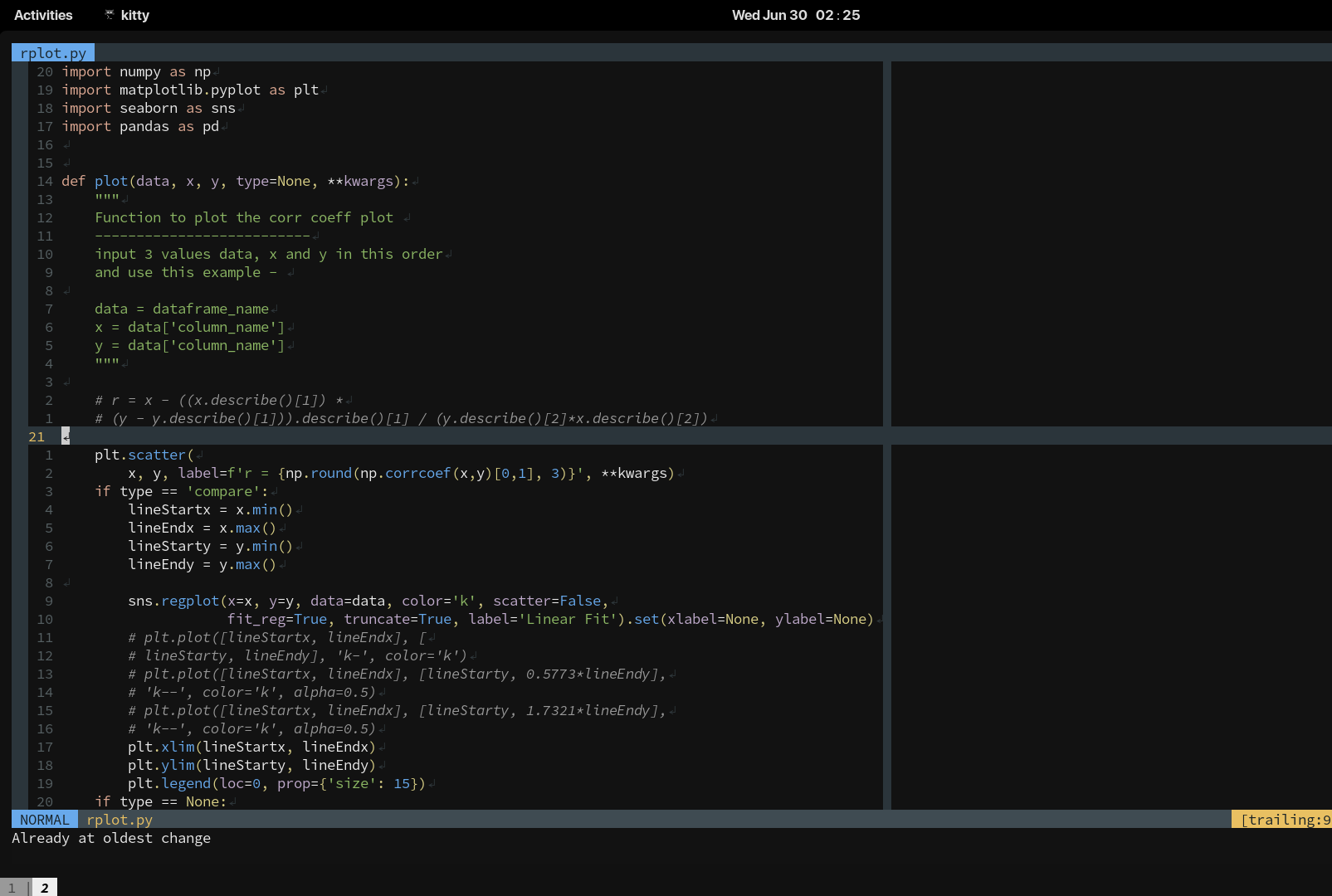Click '**kwargs)' at end of label line
1332x896 pixels.
[x=638, y=473]
